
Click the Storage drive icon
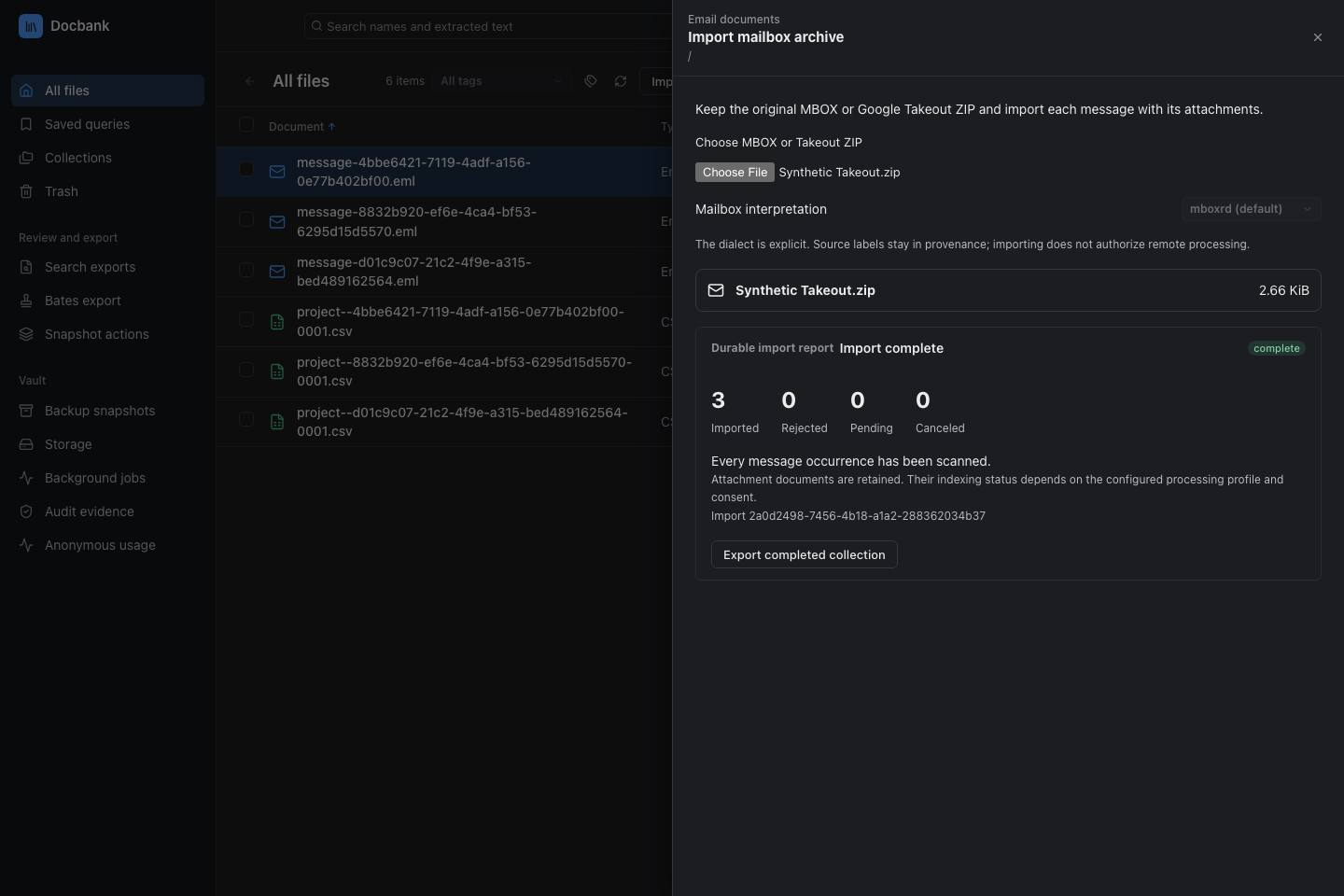[26, 444]
